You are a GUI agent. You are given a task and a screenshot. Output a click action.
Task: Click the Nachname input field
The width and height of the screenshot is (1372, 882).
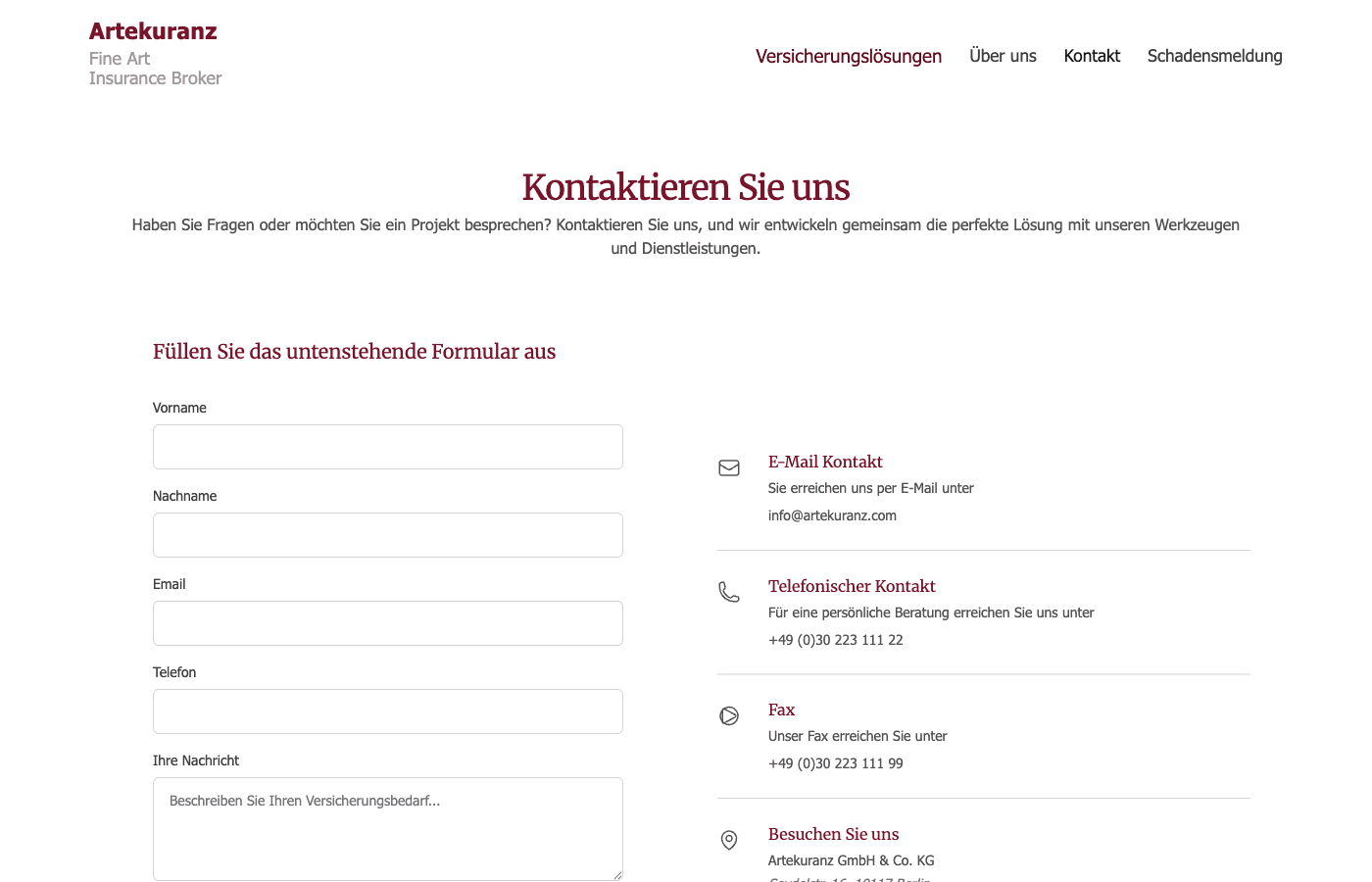(387, 535)
